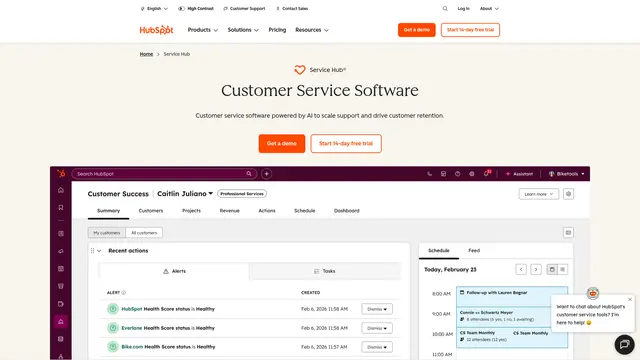Open the Biketools account dropdown
Screen dimensions: 640x360
(566, 174)
